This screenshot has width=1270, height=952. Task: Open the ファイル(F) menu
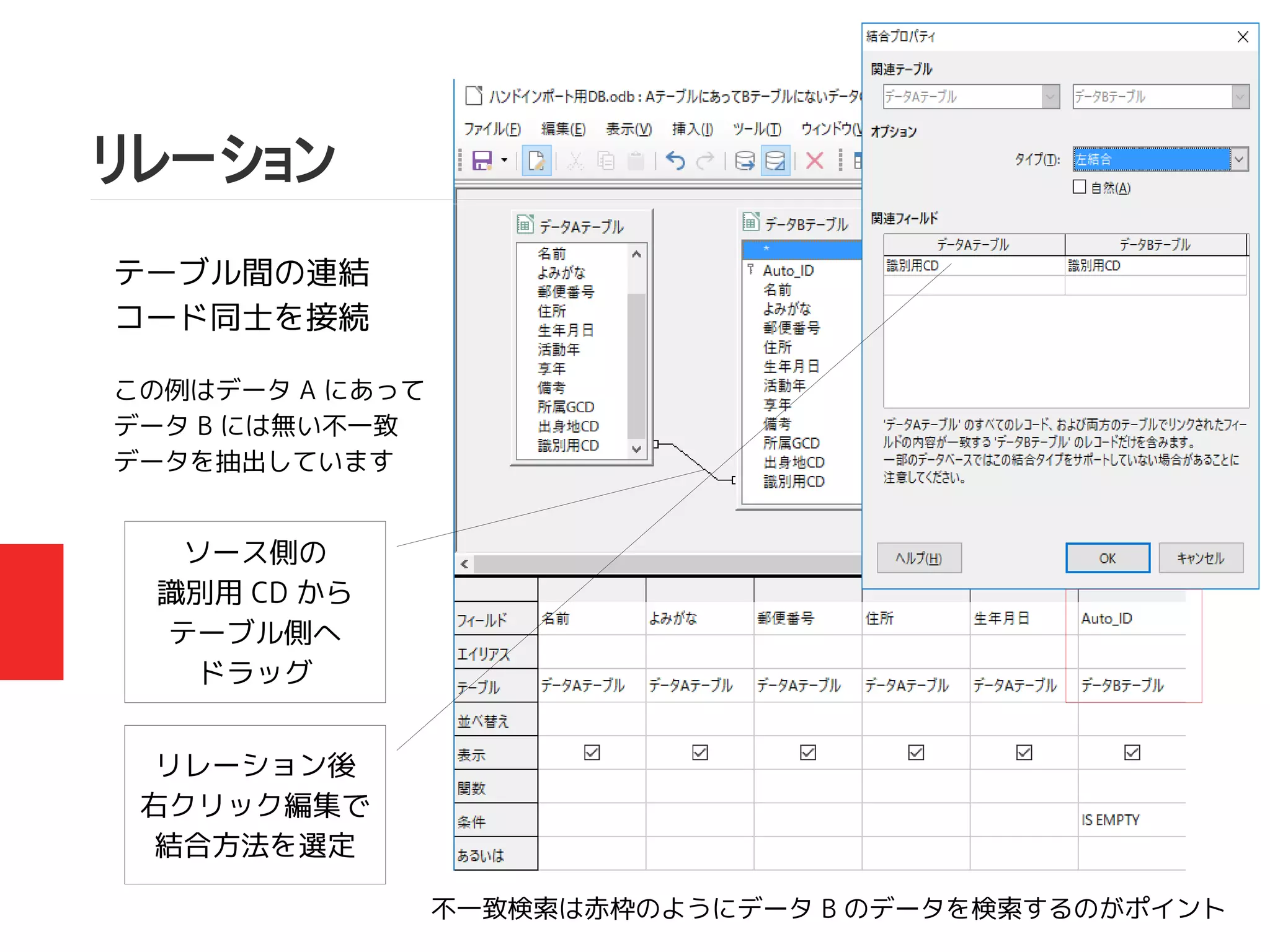492,129
